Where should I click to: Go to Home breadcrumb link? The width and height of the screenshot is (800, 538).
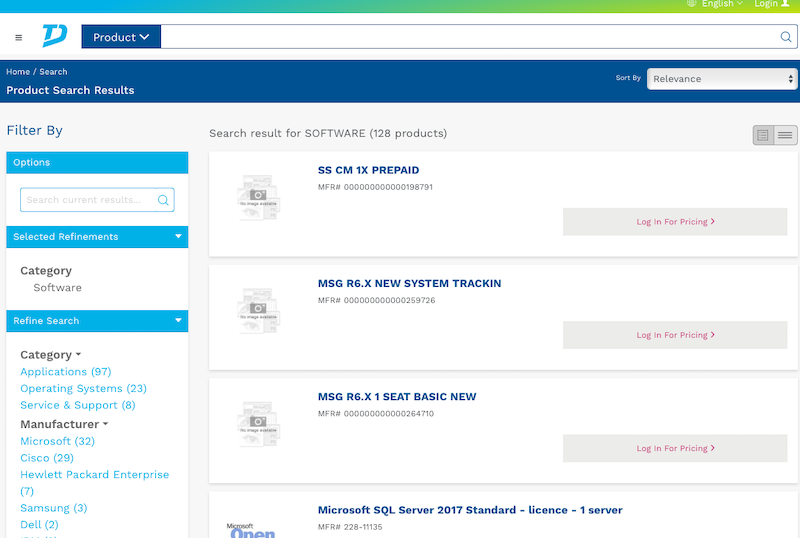17,72
